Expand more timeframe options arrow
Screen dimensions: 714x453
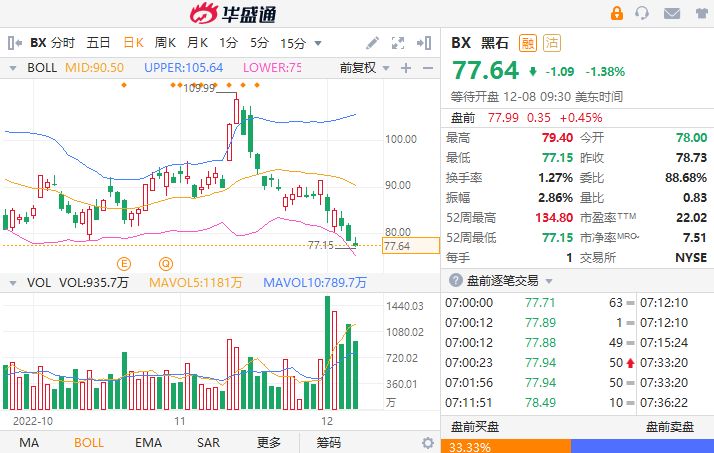[318, 43]
